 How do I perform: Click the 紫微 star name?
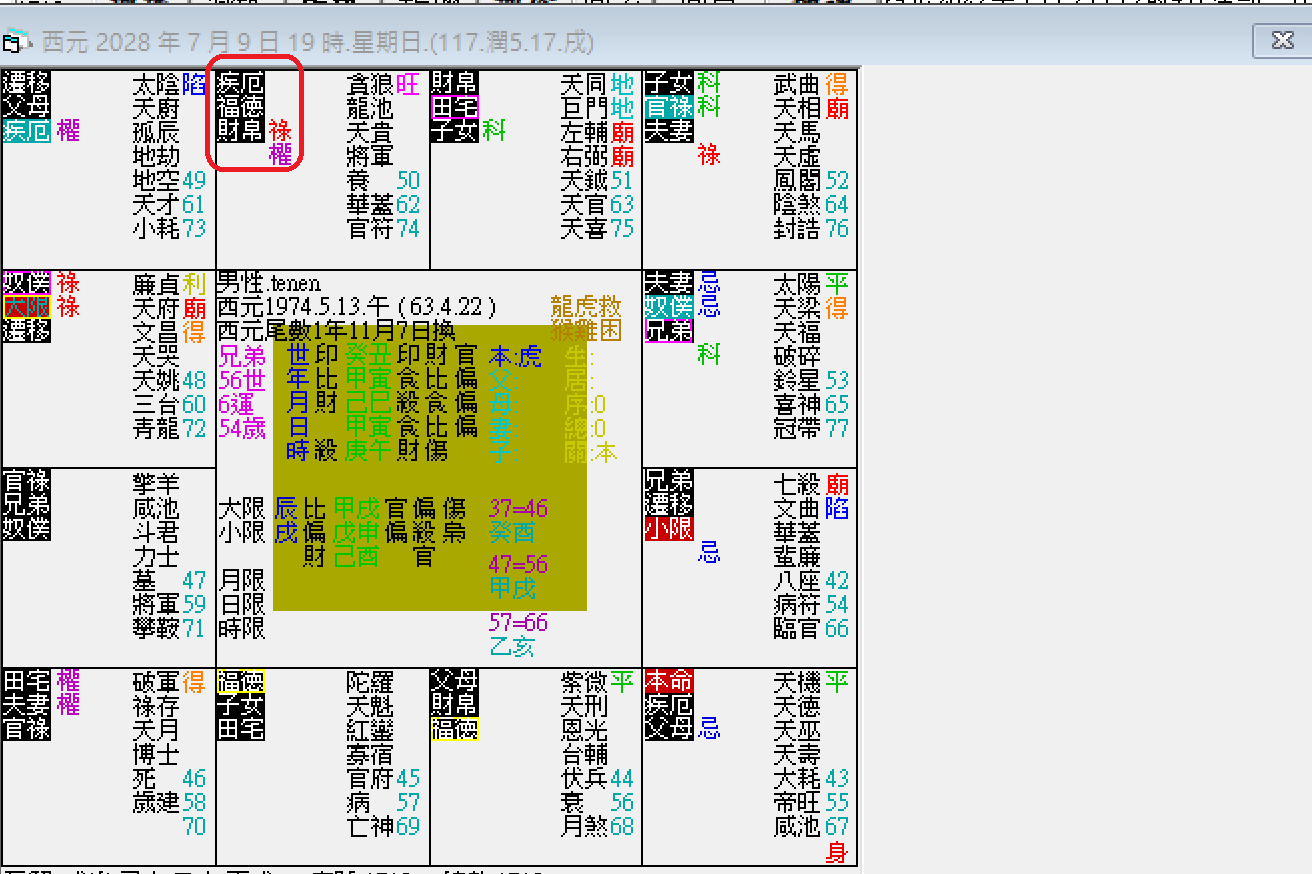point(586,682)
